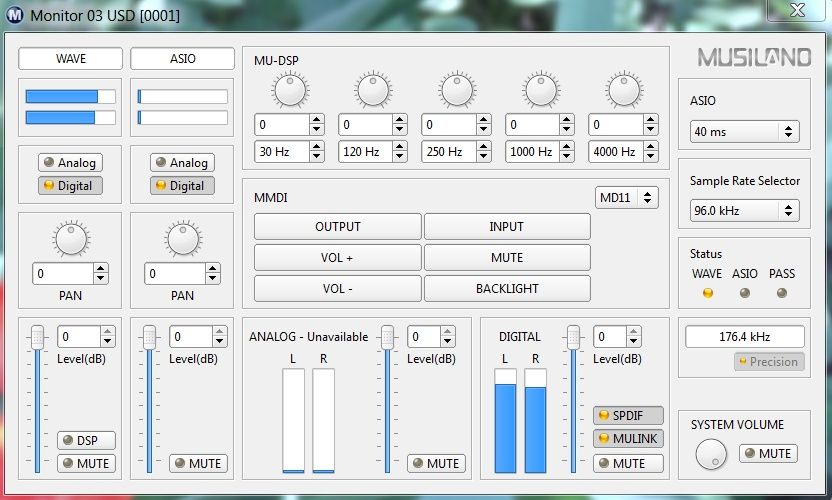Click the MMDI VOL + button

pyautogui.click(x=337, y=258)
